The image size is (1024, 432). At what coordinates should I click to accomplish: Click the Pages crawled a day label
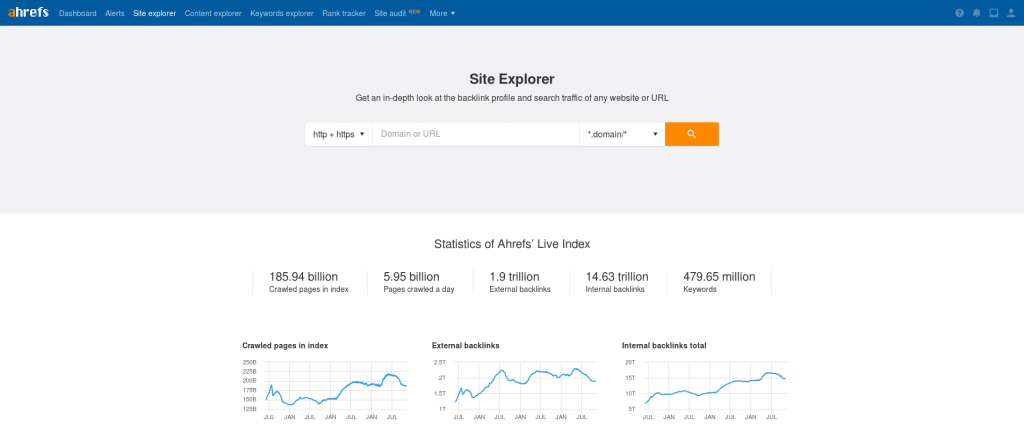[419, 289]
